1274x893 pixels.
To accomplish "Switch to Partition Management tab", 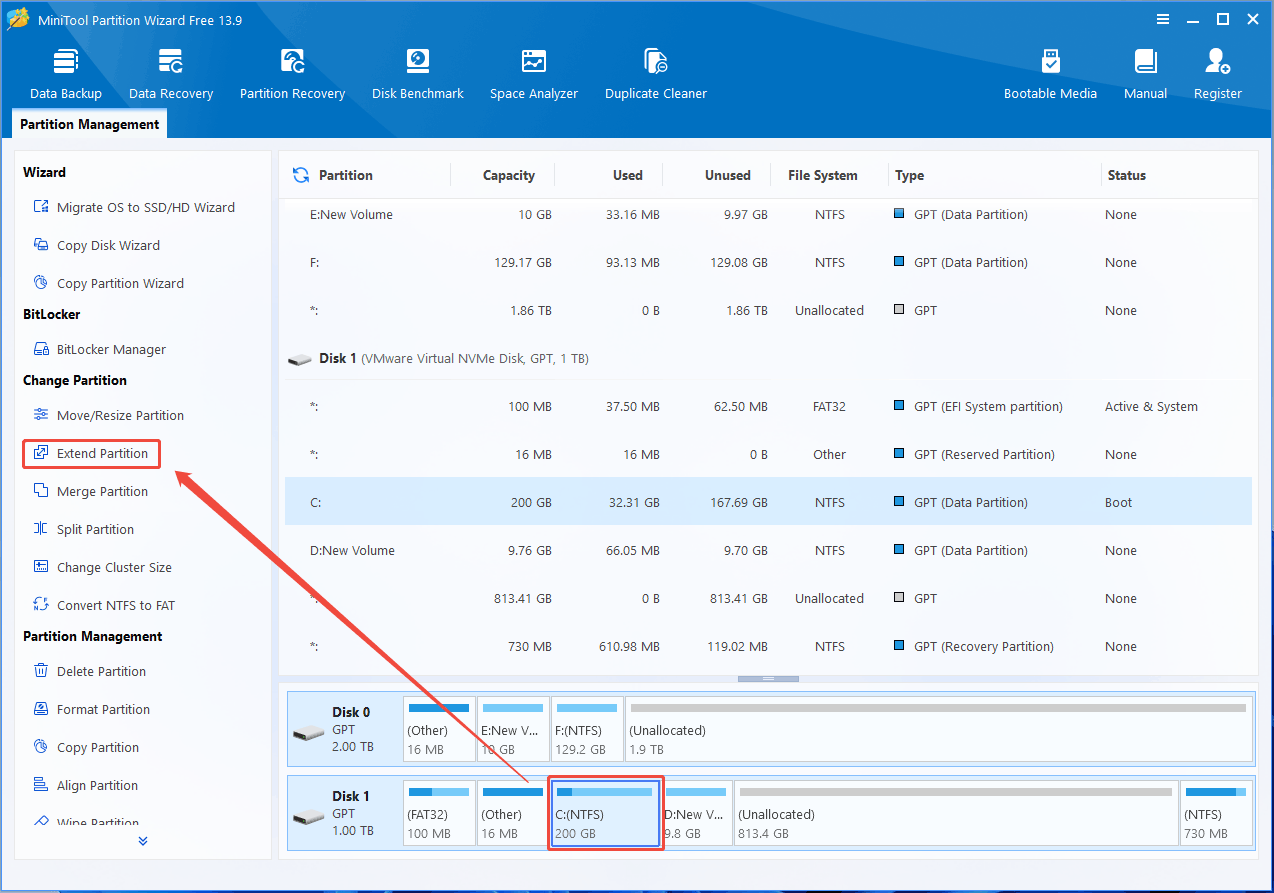I will click(90, 124).
